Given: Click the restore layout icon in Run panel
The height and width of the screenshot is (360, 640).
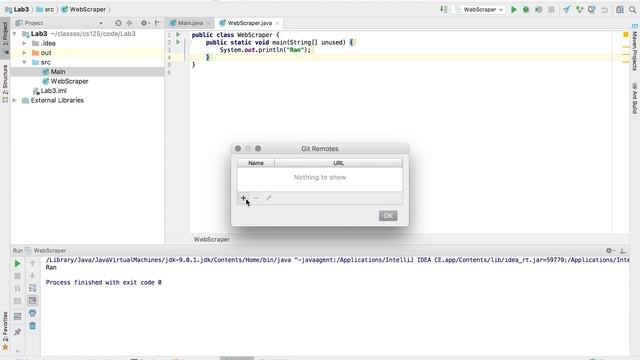Looking at the screenshot, I should coord(17,316).
